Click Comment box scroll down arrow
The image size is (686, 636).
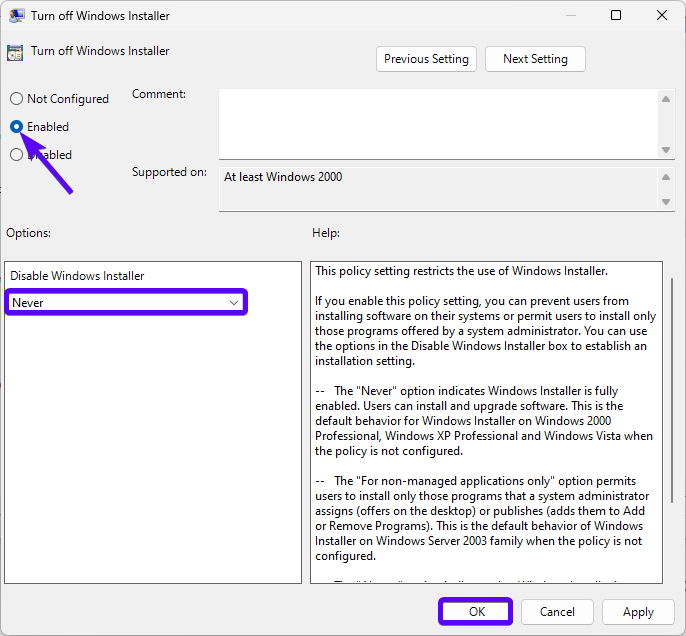pyautogui.click(x=666, y=150)
